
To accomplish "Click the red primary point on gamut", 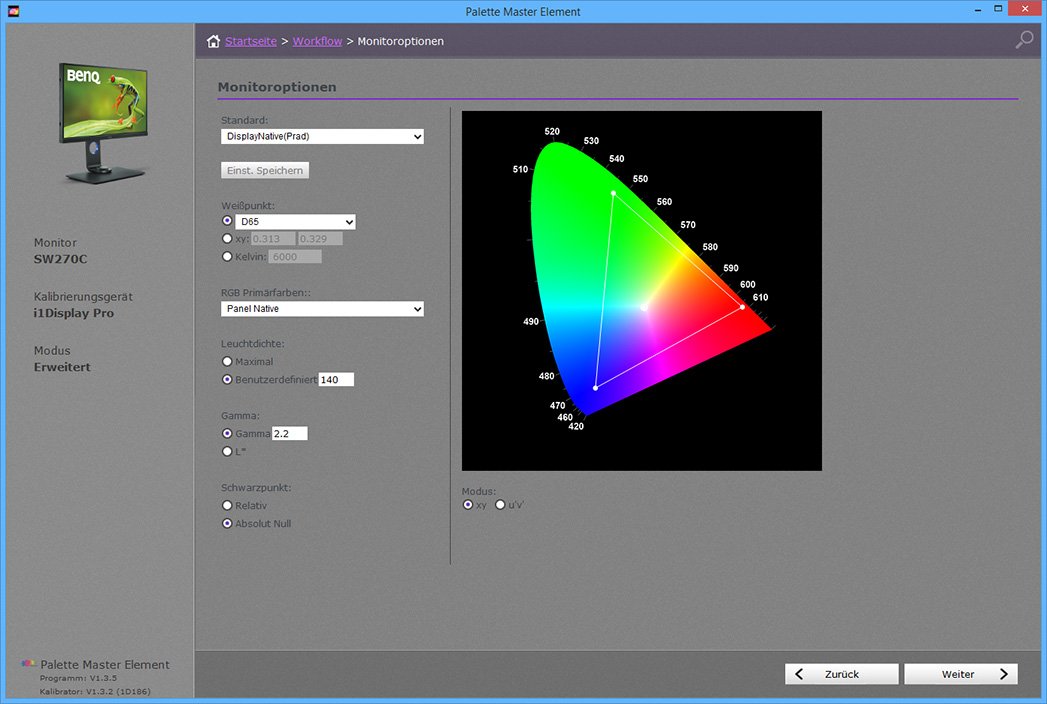I will pyautogui.click(x=743, y=307).
